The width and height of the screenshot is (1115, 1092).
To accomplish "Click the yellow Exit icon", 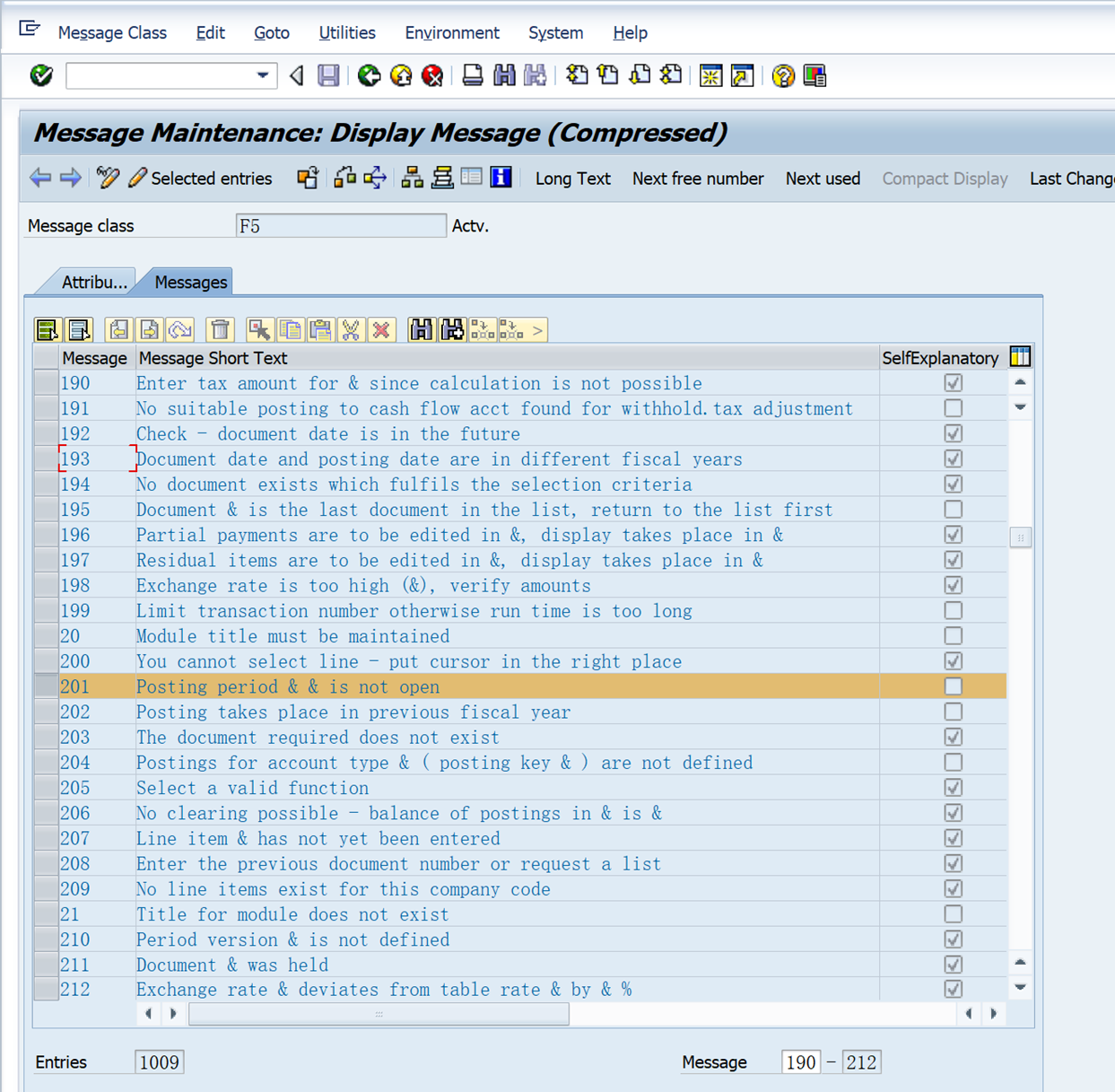I will (401, 75).
